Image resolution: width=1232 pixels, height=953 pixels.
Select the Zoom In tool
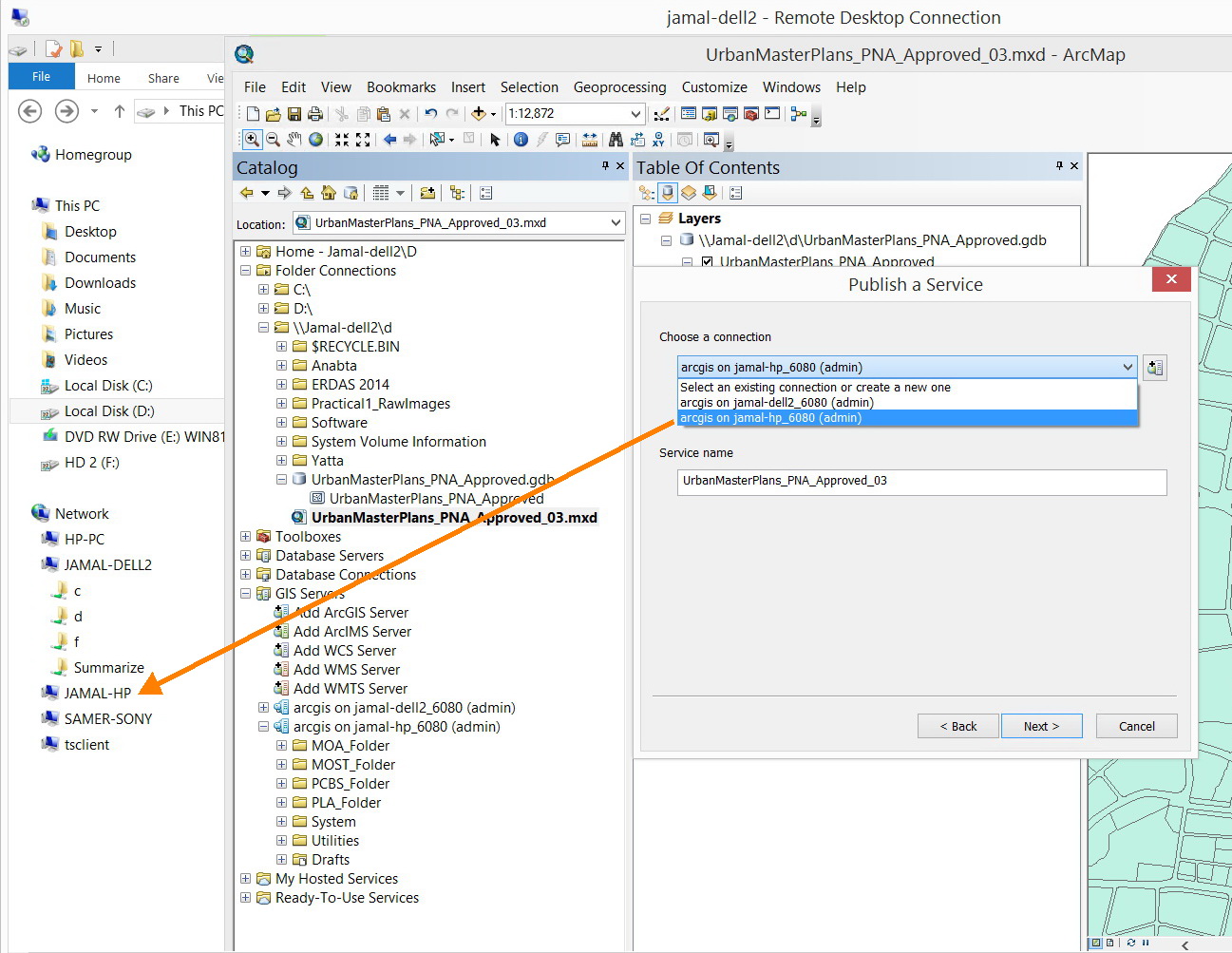tap(252, 140)
